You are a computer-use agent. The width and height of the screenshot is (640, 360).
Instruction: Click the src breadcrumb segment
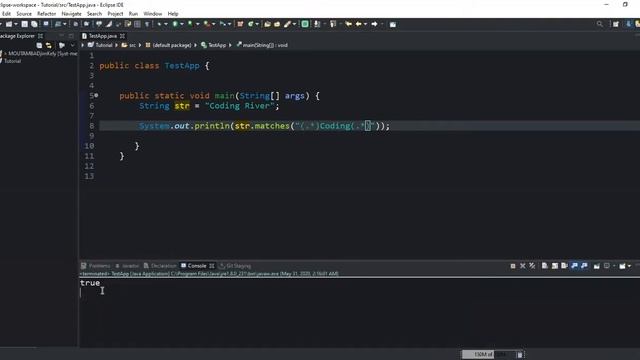129,45
